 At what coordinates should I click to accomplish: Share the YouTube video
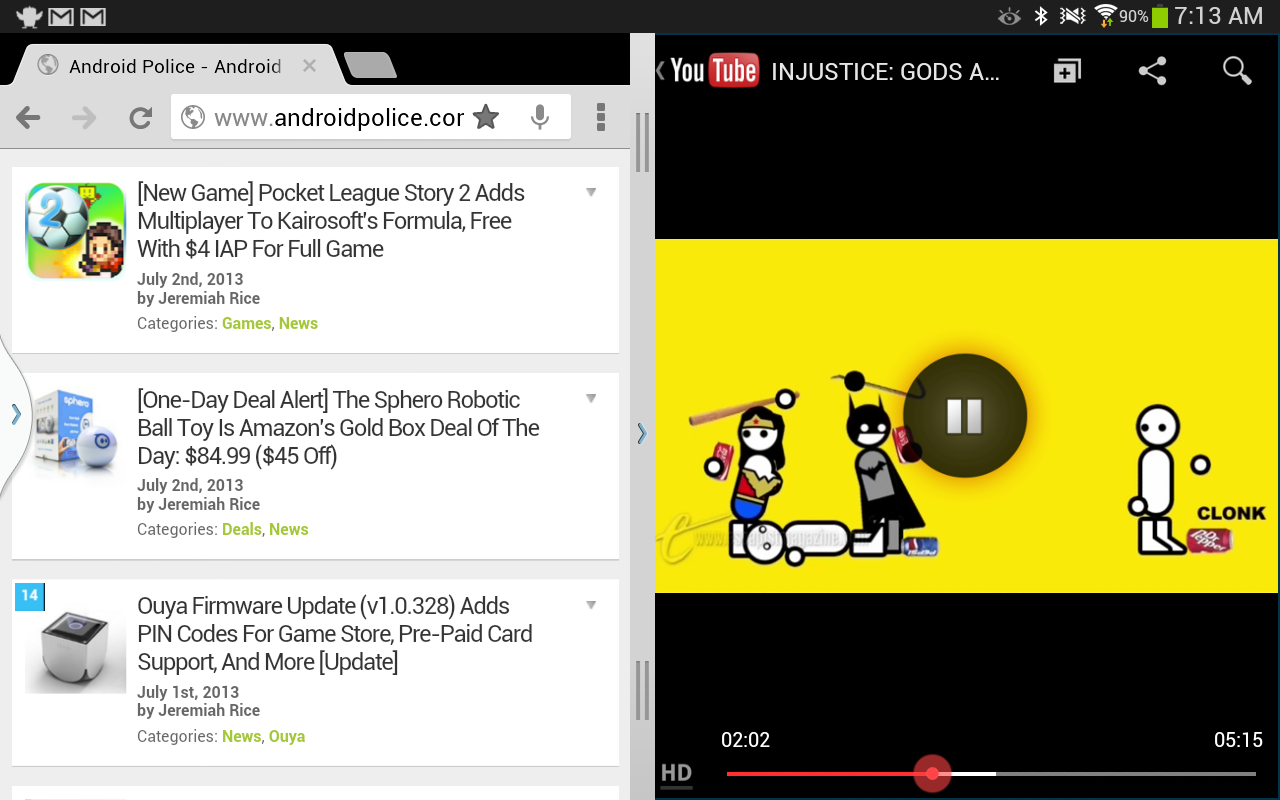pyautogui.click(x=1152, y=70)
